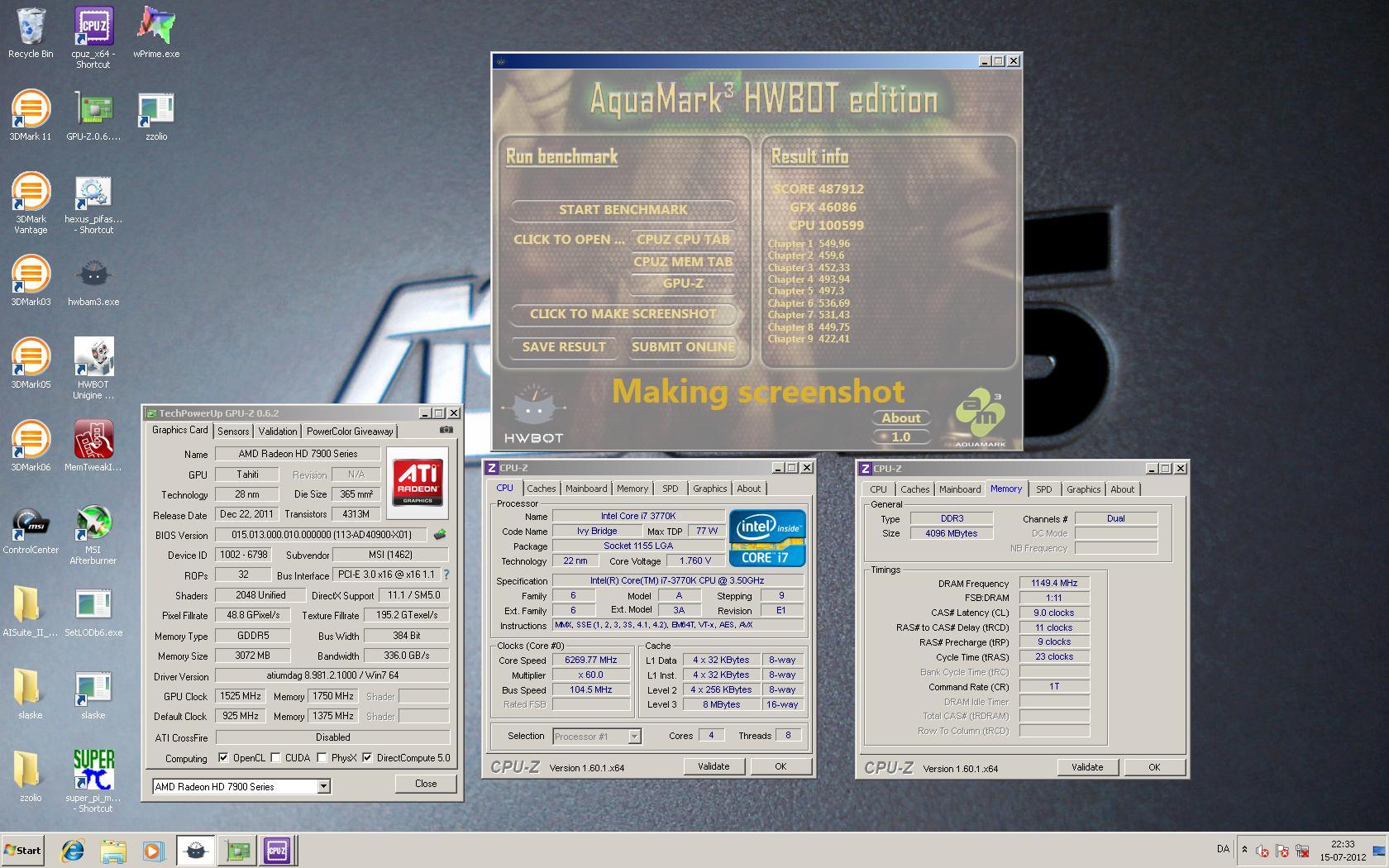Open Windows Media Player taskbar icon
1389x868 pixels.
click(x=153, y=850)
